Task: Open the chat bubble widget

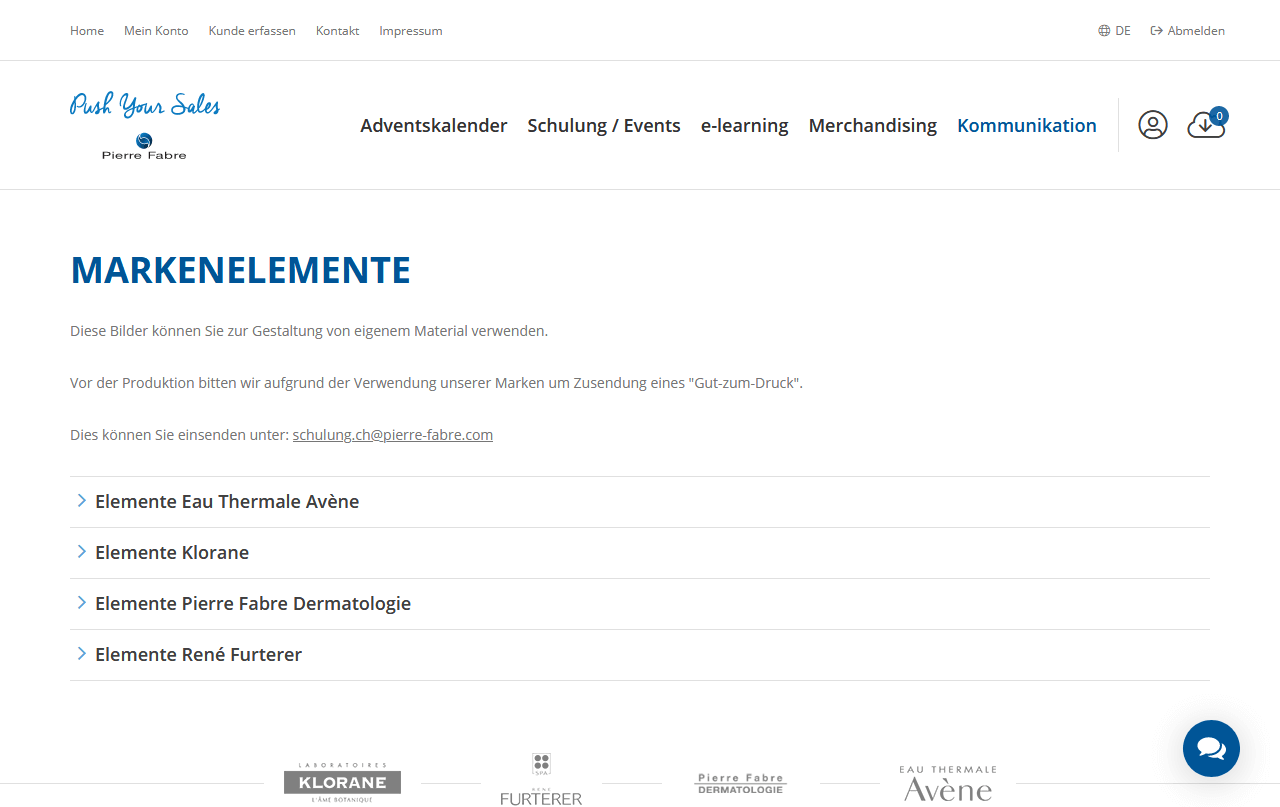Action: [x=1211, y=748]
